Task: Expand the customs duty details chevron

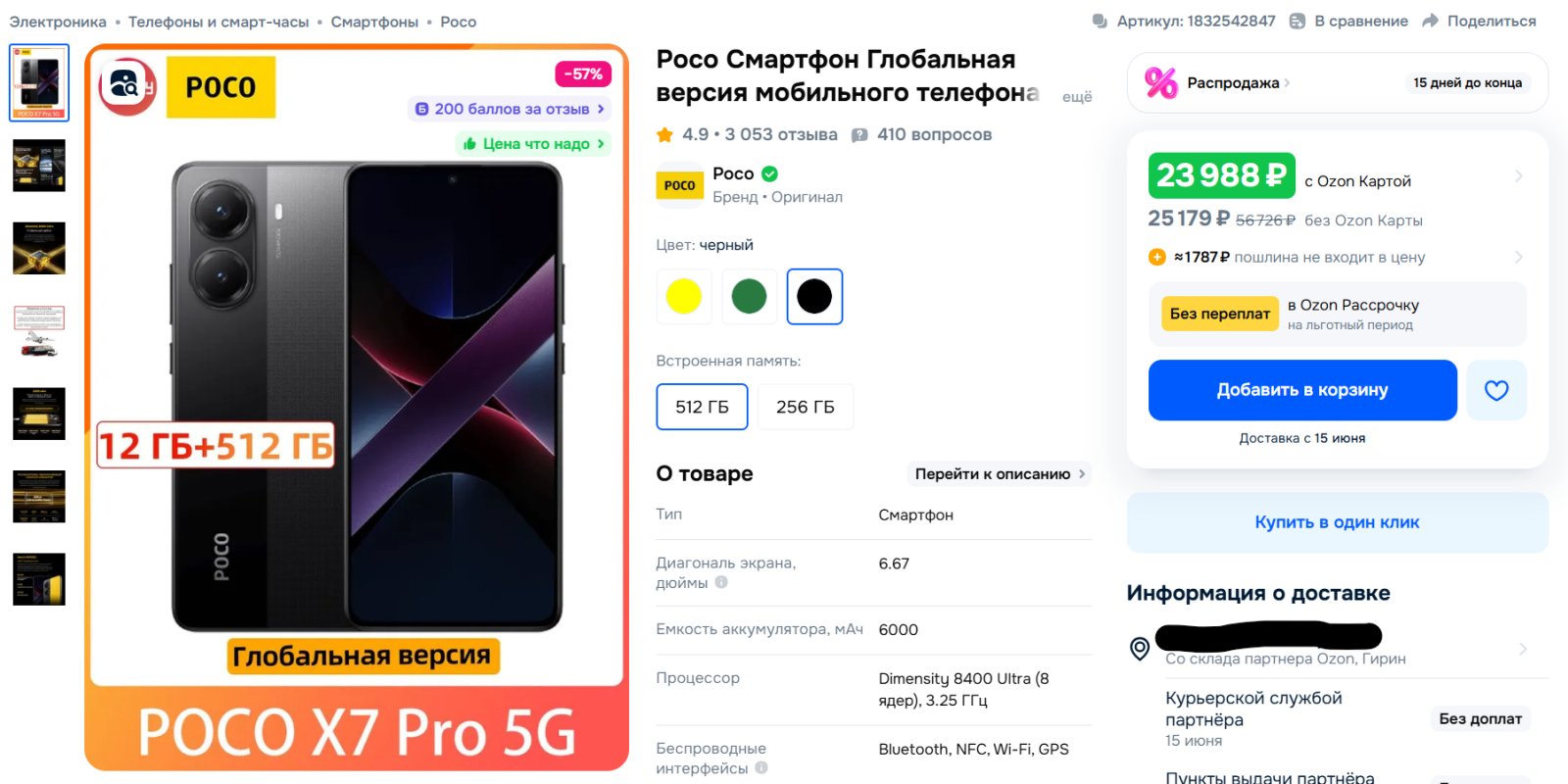Action: (x=1518, y=257)
